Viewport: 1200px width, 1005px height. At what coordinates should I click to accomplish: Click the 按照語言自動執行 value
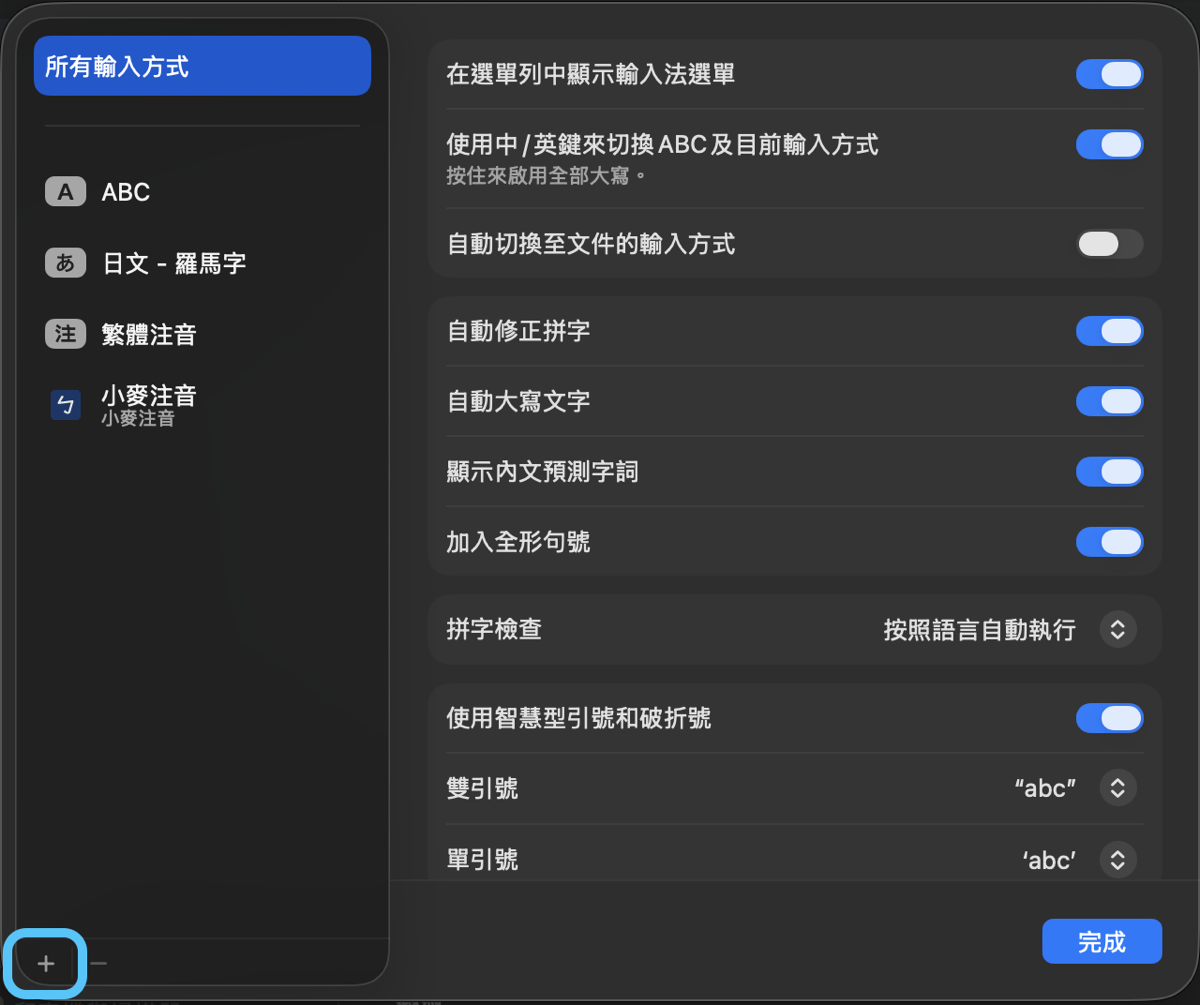[x=980, y=630]
